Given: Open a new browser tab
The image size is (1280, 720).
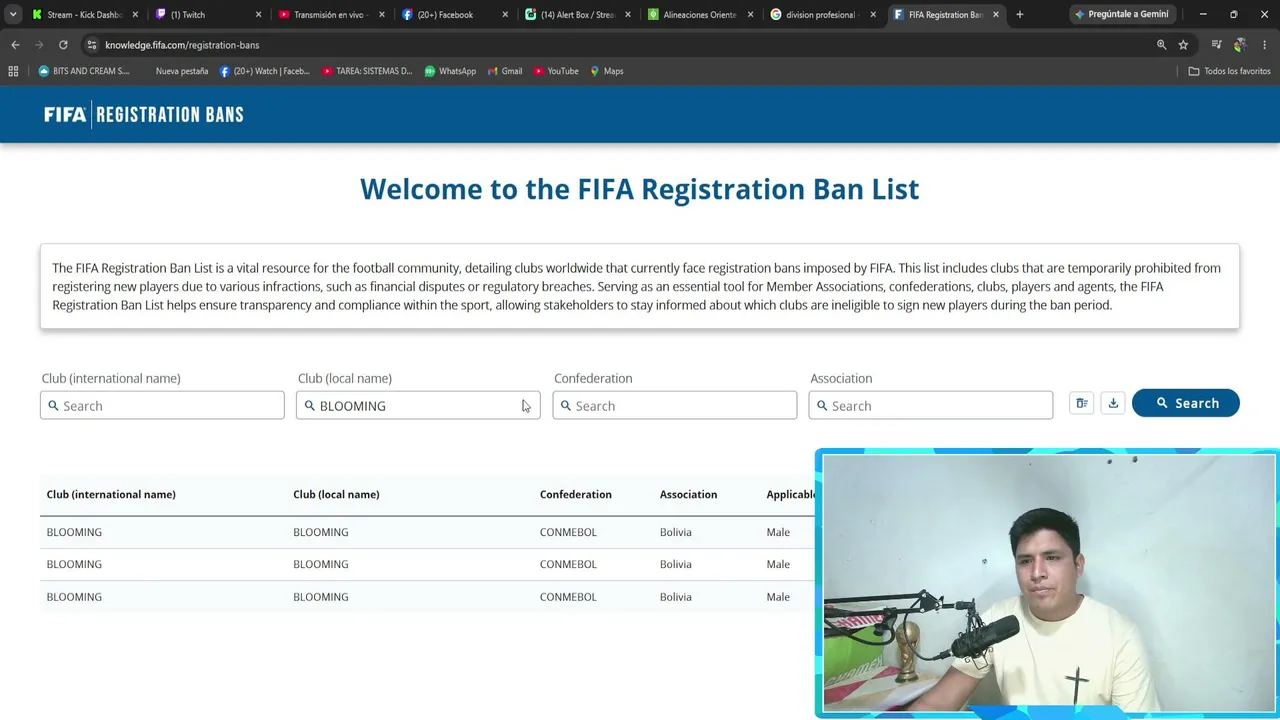Looking at the screenshot, I should (x=1020, y=15).
